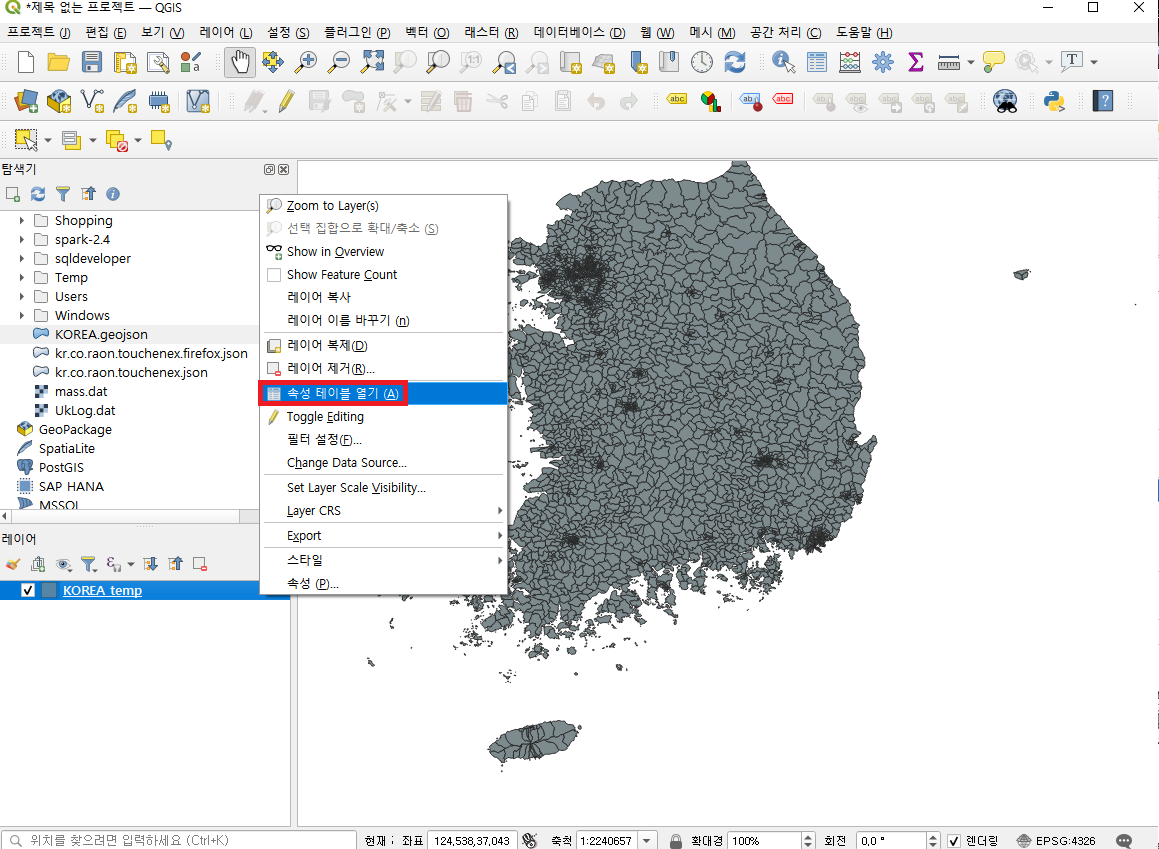
Task: Expand the Windows folder
Action: point(21,316)
